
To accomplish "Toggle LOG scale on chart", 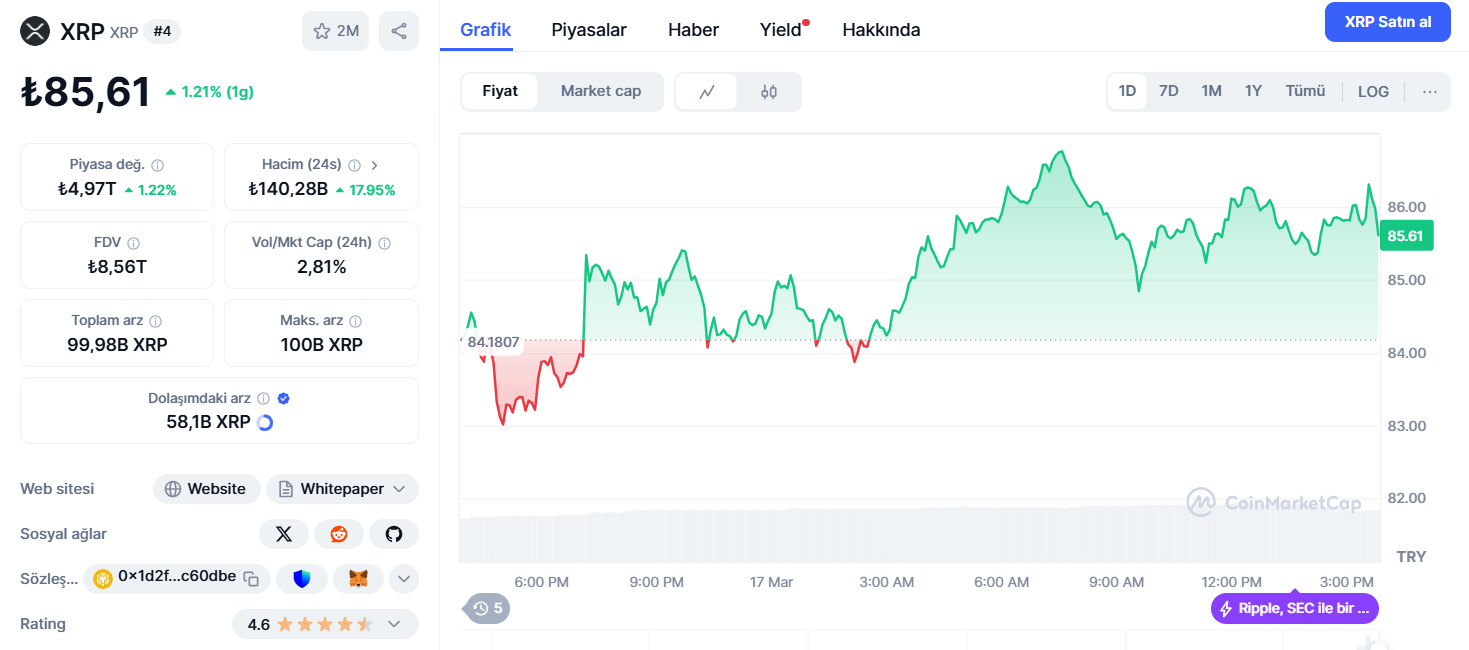I will 1373,91.
